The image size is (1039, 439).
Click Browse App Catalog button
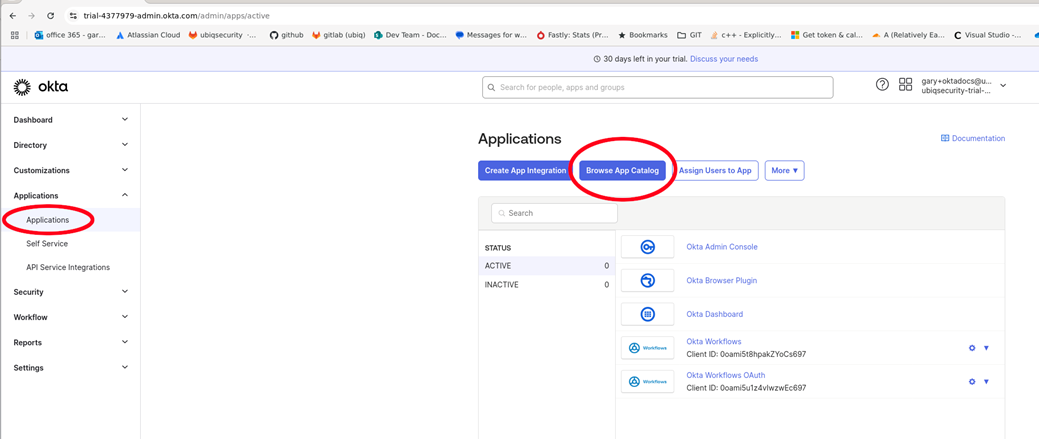[x=622, y=170]
